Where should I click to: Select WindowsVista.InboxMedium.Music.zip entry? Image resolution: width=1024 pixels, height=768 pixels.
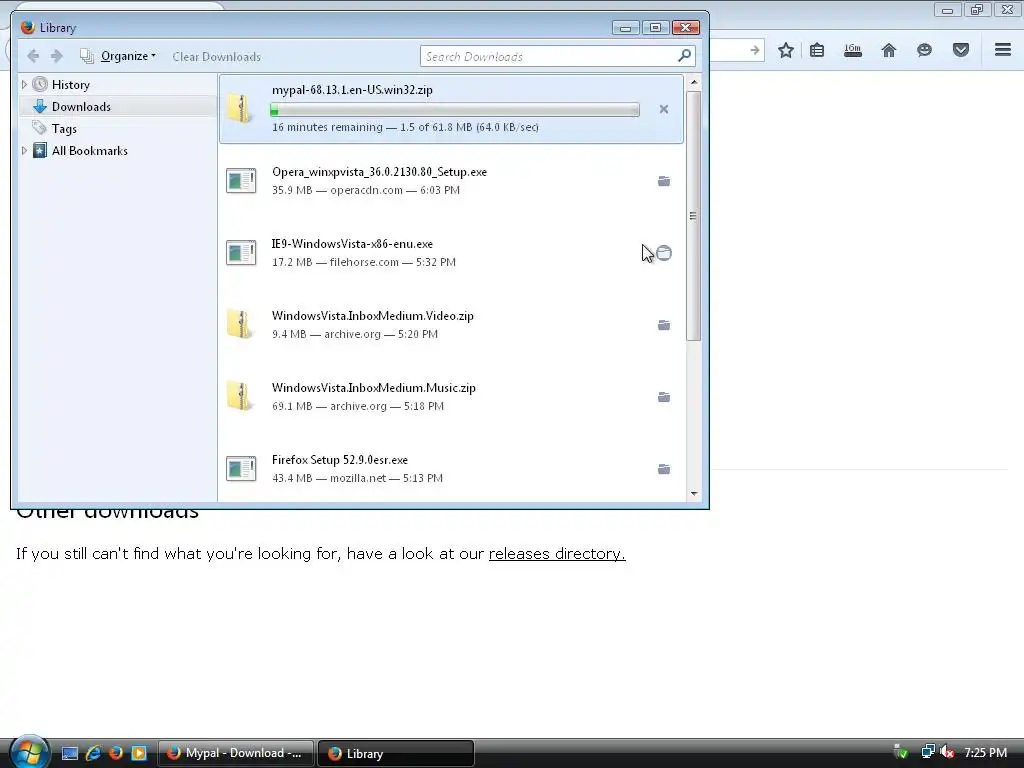click(451, 396)
